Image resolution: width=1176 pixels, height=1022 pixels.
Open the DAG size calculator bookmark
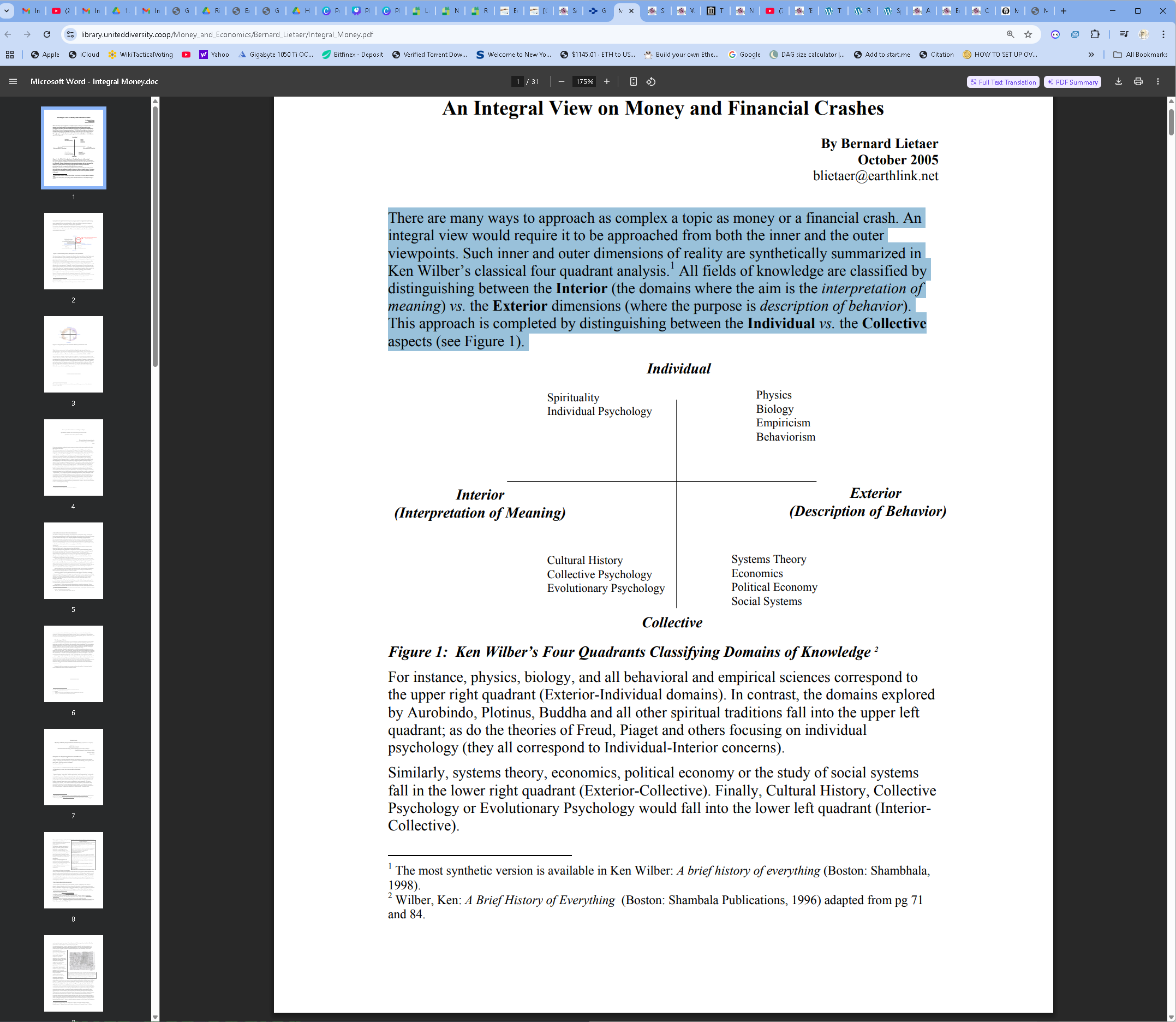[807, 54]
